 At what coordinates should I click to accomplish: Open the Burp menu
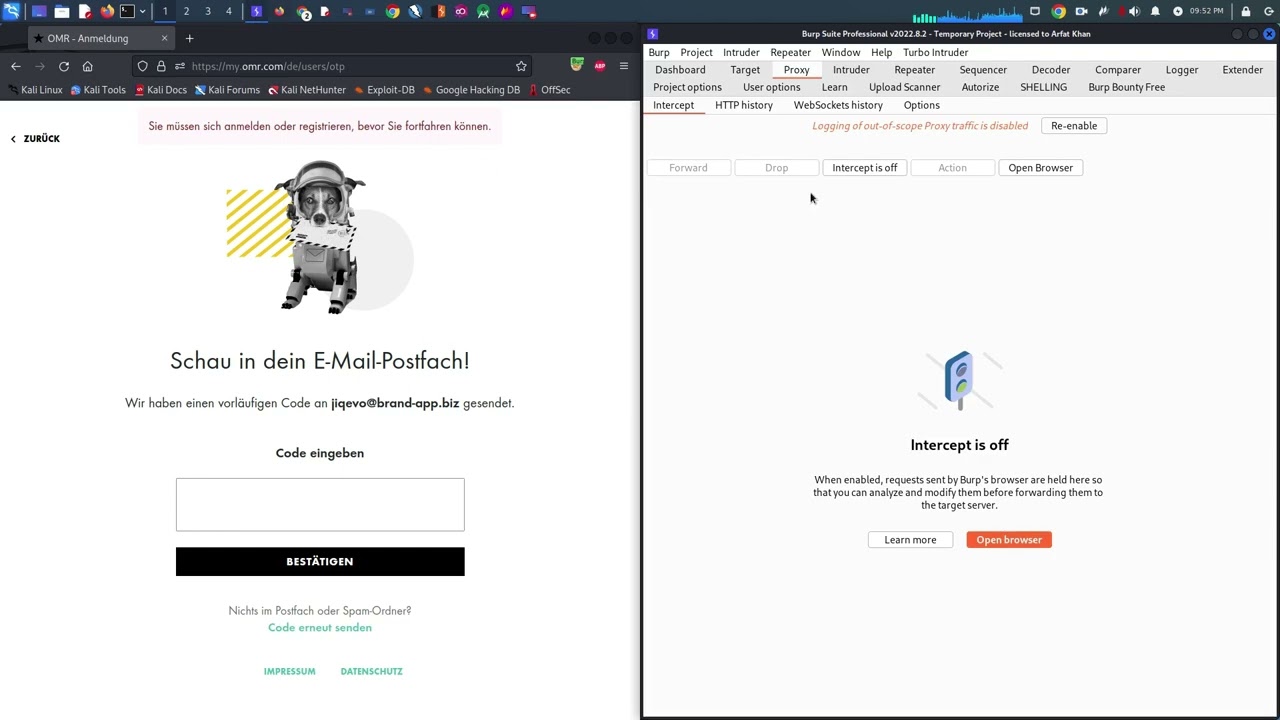click(x=659, y=52)
